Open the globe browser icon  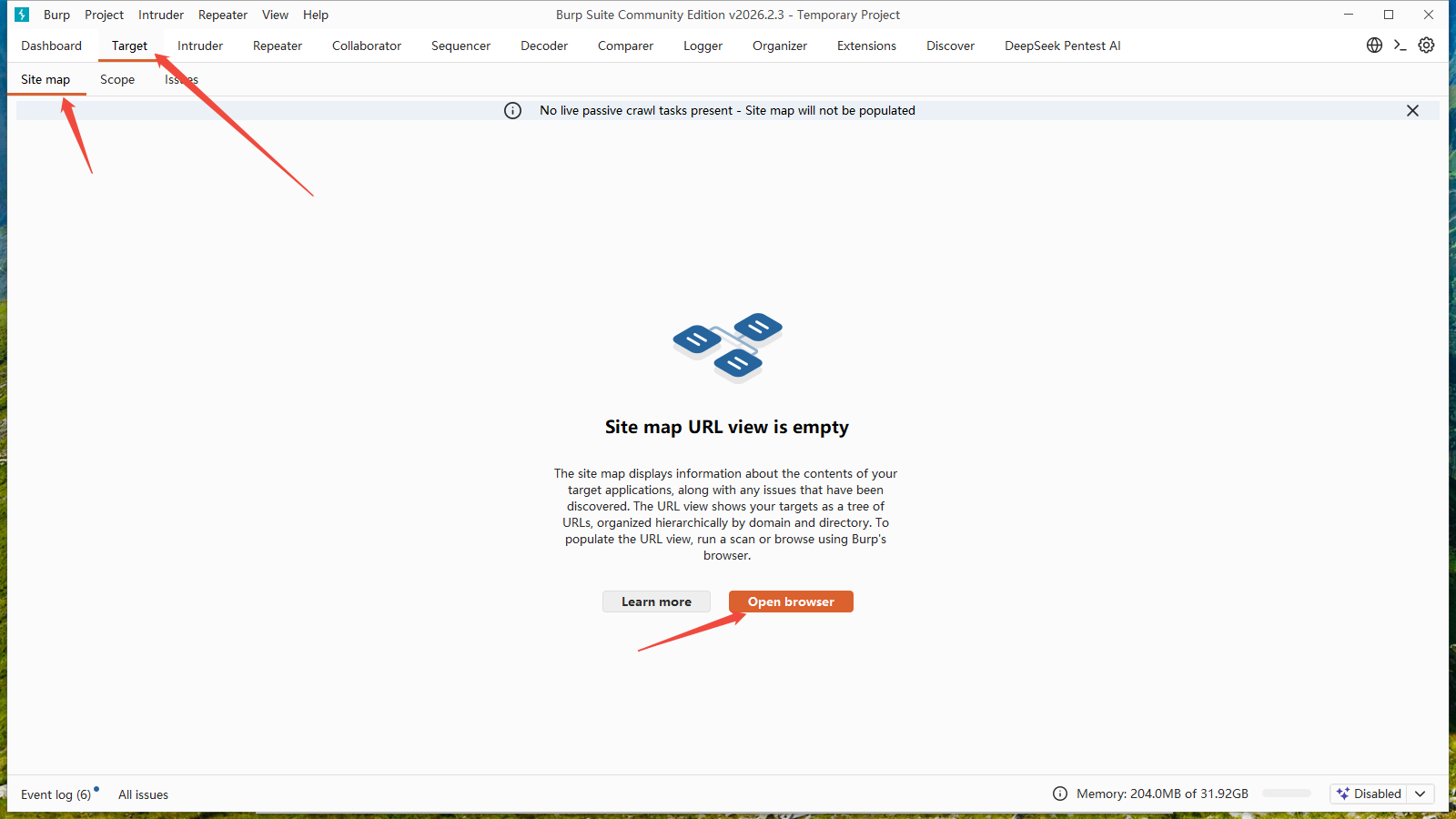click(x=1374, y=45)
